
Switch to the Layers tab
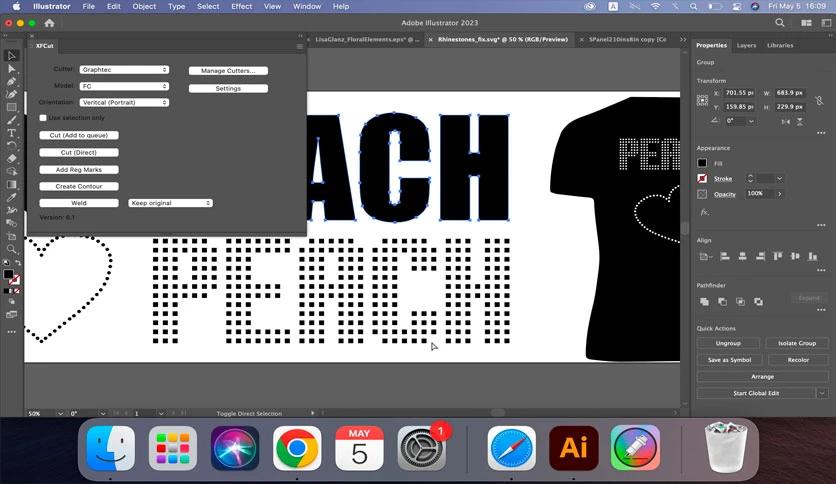tap(746, 46)
